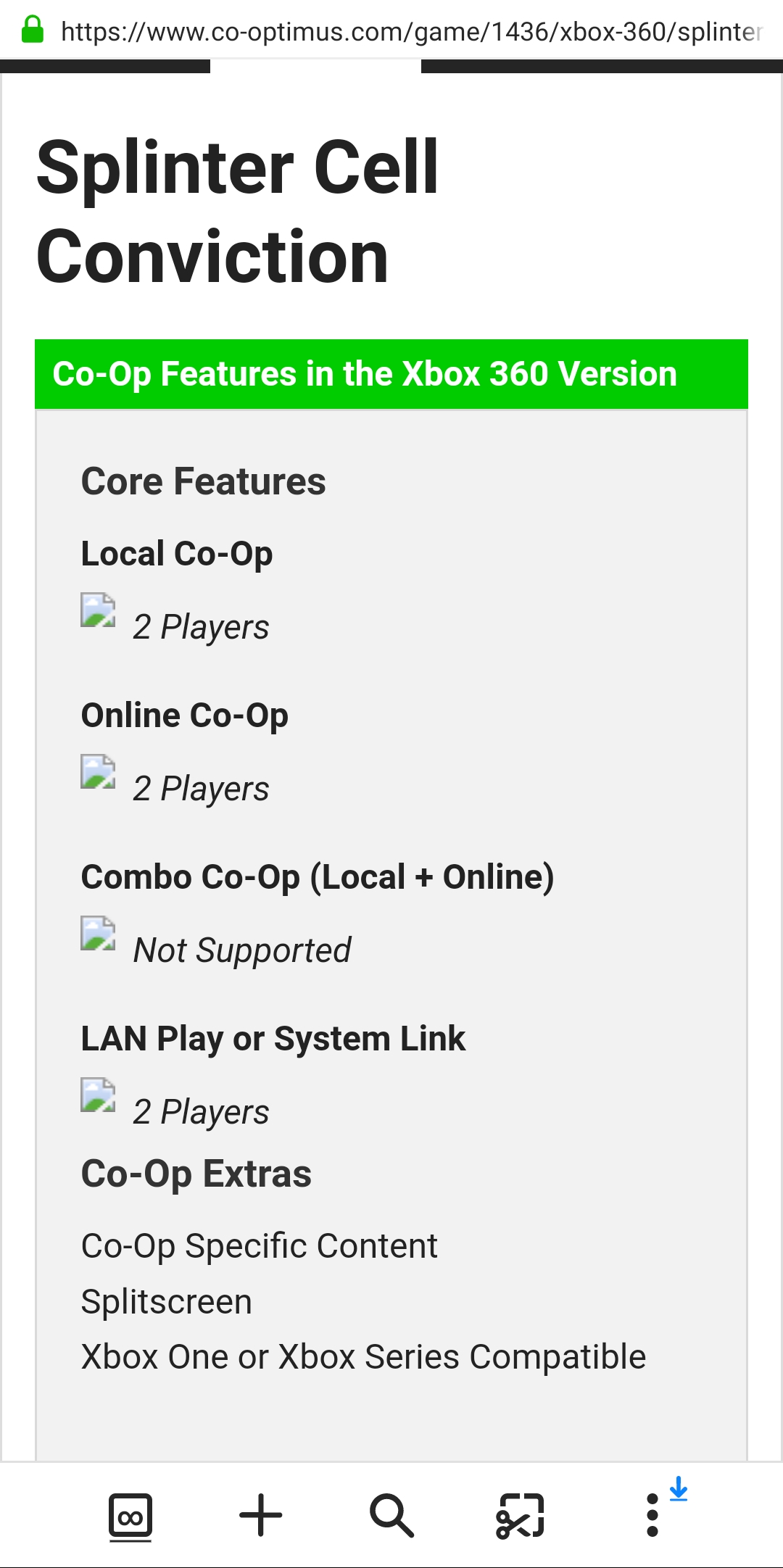This screenshot has width=783, height=1568.
Task: Click the Splinter Cell Conviction title
Action: coord(238,212)
